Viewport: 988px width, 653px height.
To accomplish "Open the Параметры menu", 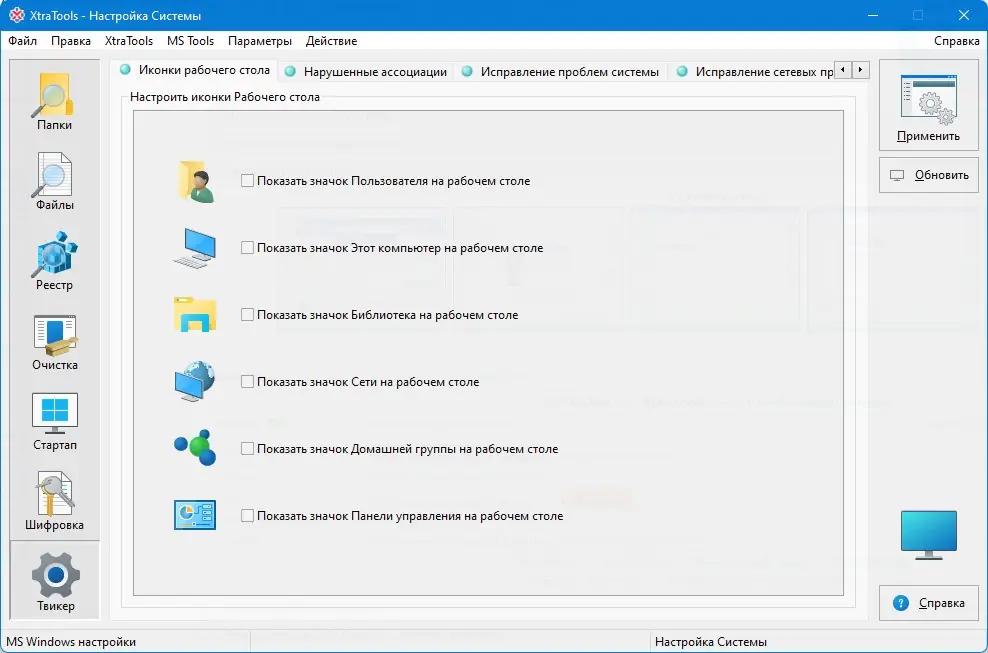I will pyautogui.click(x=260, y=41).
